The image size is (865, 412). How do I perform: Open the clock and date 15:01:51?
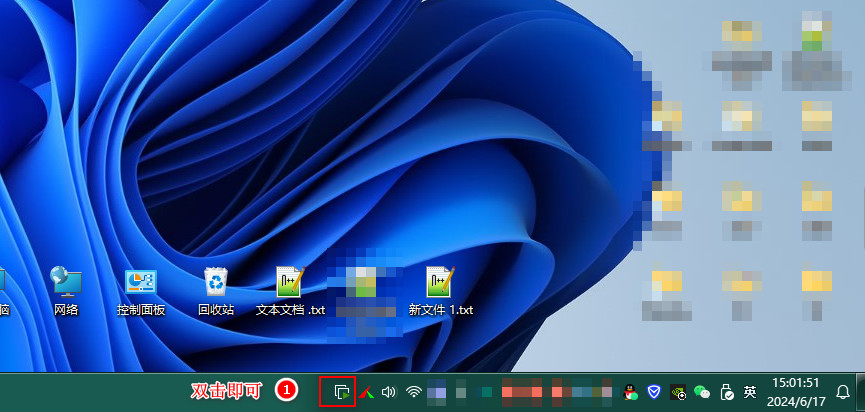[x=796, y=391]
